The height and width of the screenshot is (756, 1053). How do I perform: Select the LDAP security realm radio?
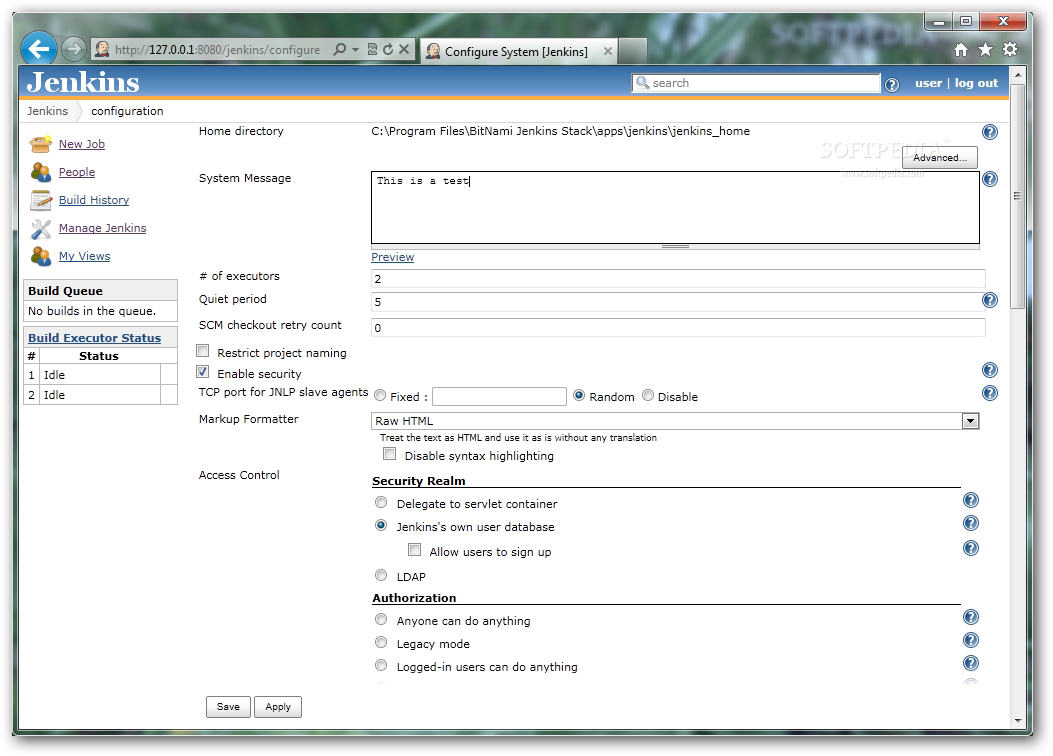pyautogui.click(x=381, y=575)
